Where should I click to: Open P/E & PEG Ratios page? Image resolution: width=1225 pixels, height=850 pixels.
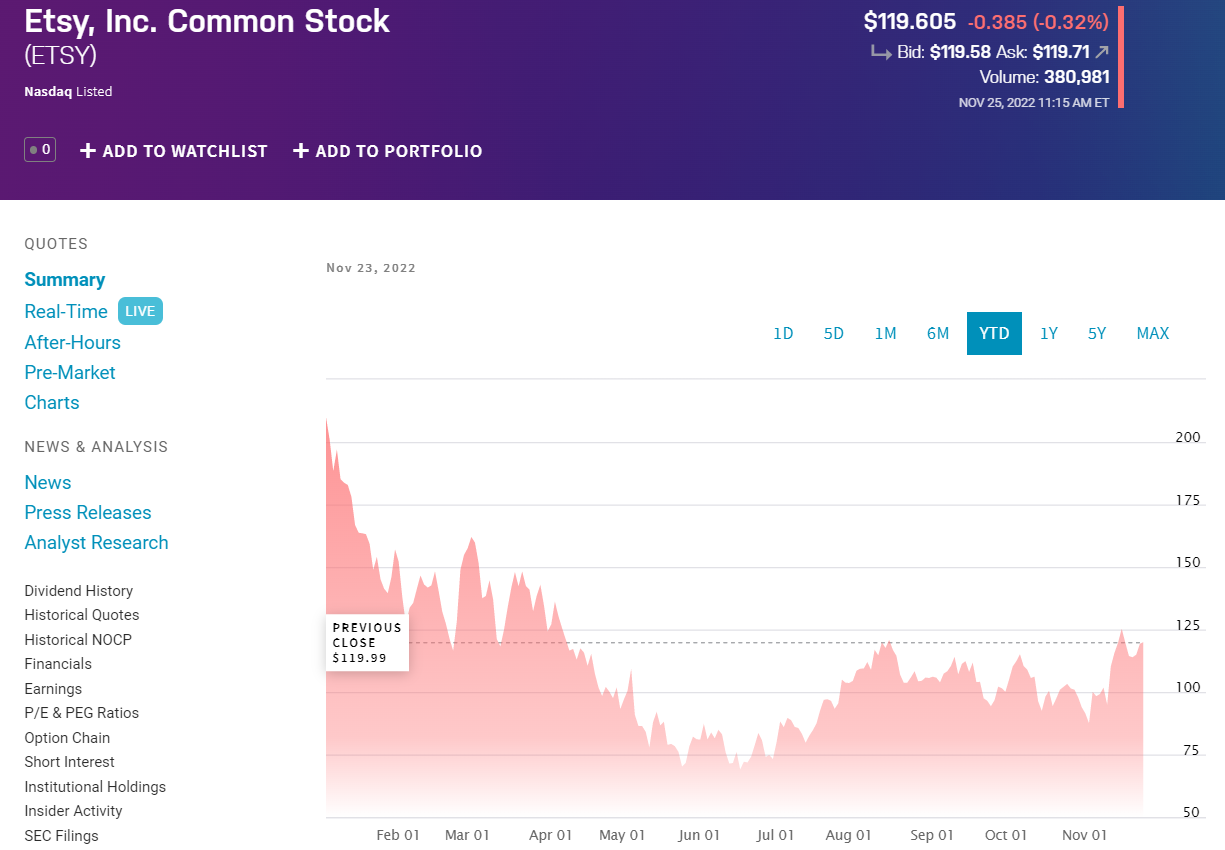(82, 713)
